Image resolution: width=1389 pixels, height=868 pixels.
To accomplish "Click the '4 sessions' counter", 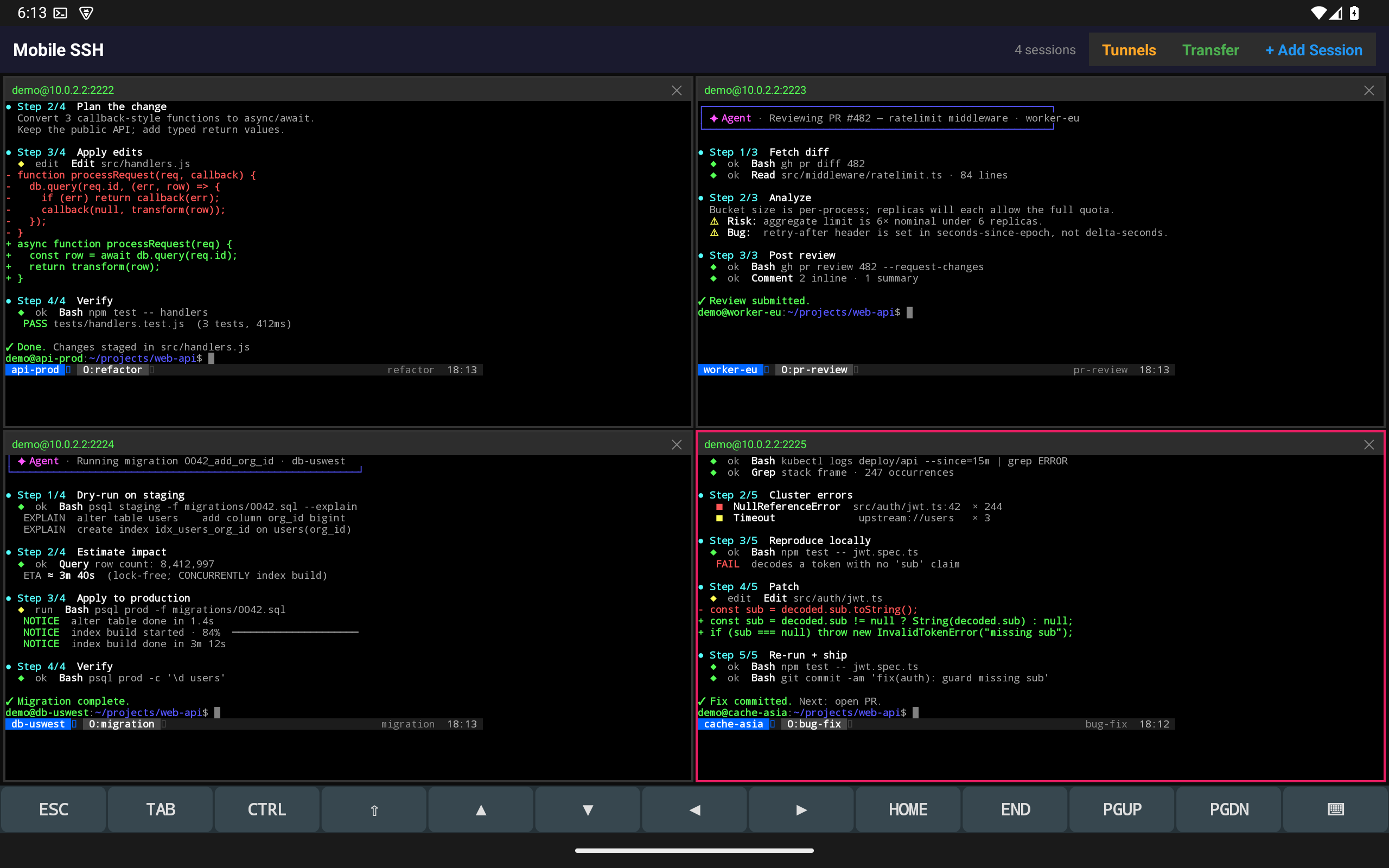I will click(x=1044, y=50).
